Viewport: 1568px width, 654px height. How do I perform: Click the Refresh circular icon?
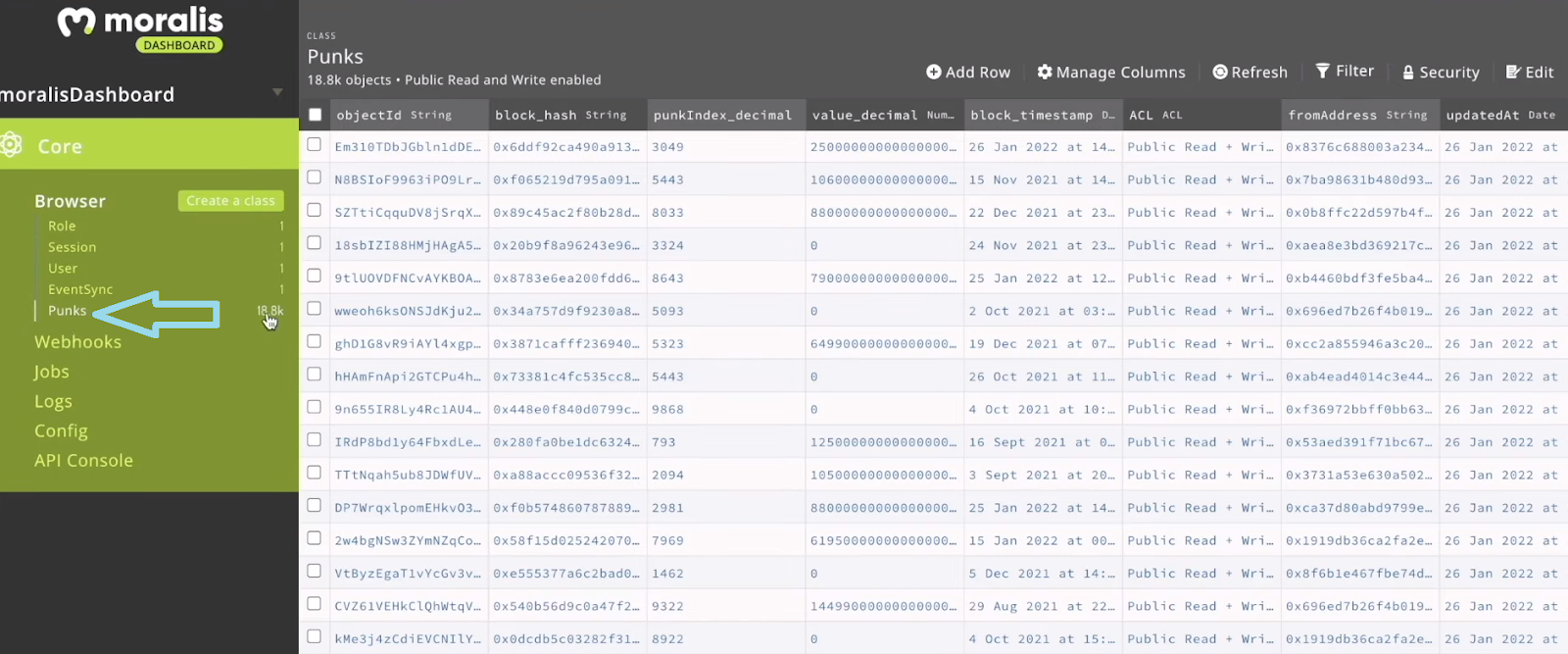coord(1220,72)
